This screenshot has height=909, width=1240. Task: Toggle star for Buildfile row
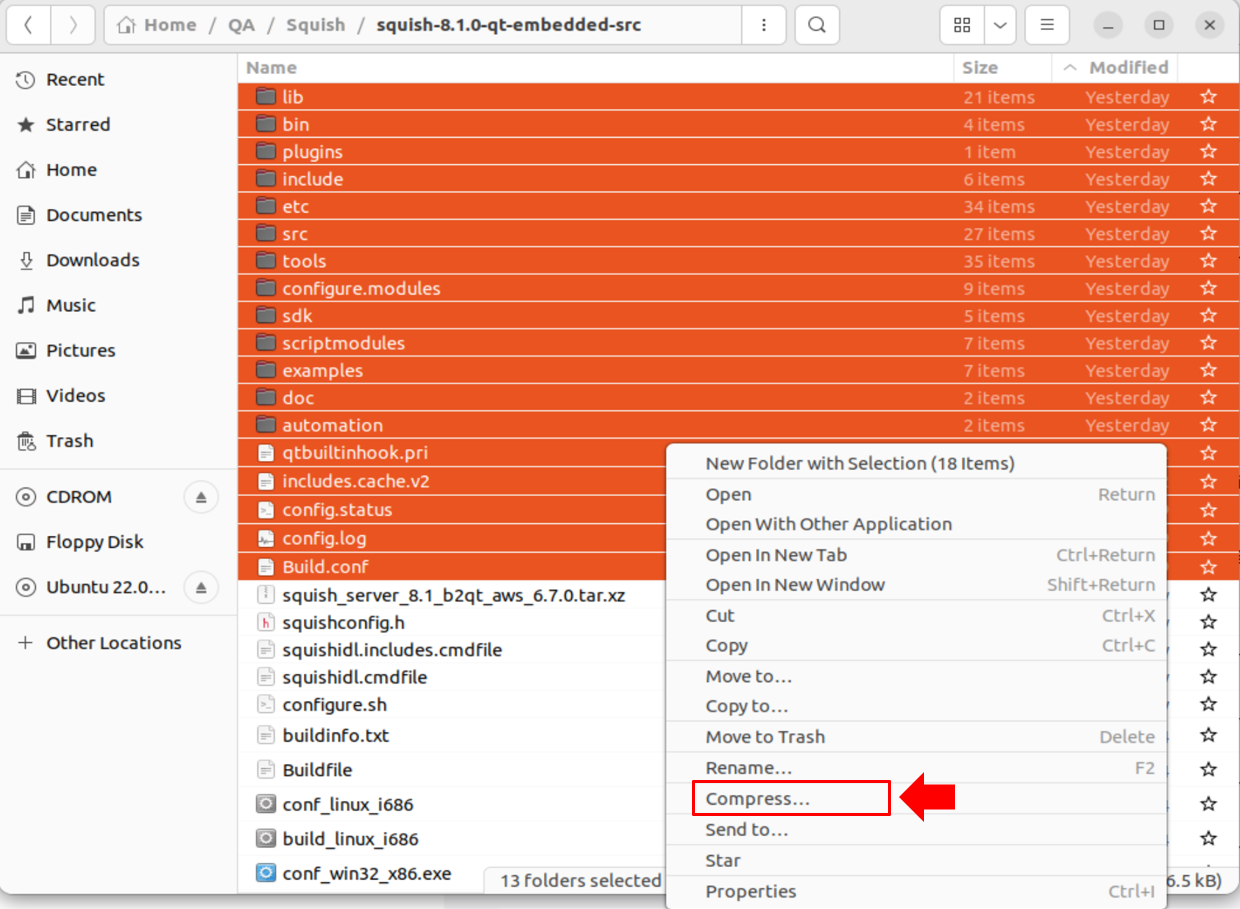click(1208, 770)
